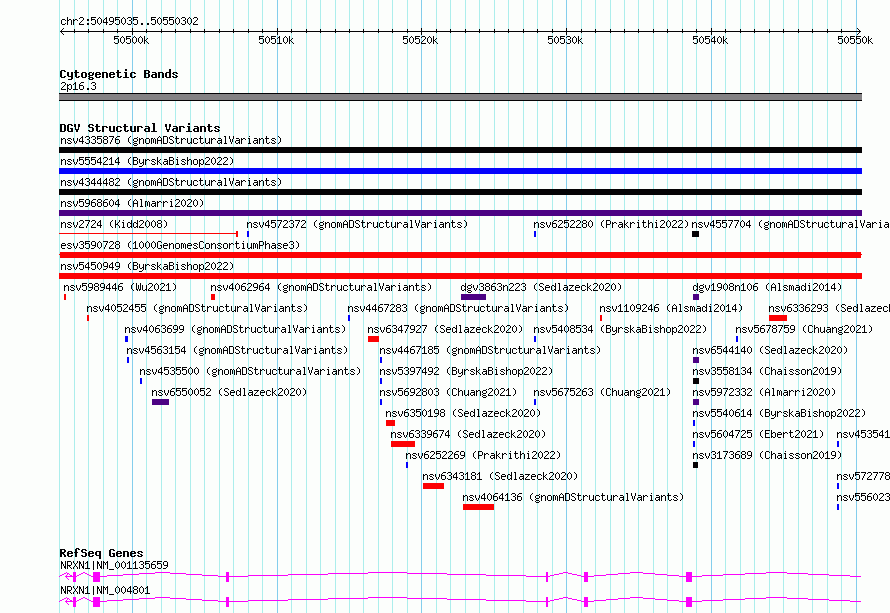Click the chr2:50495035..50550302 coordinates text

[x=129, y=21]
